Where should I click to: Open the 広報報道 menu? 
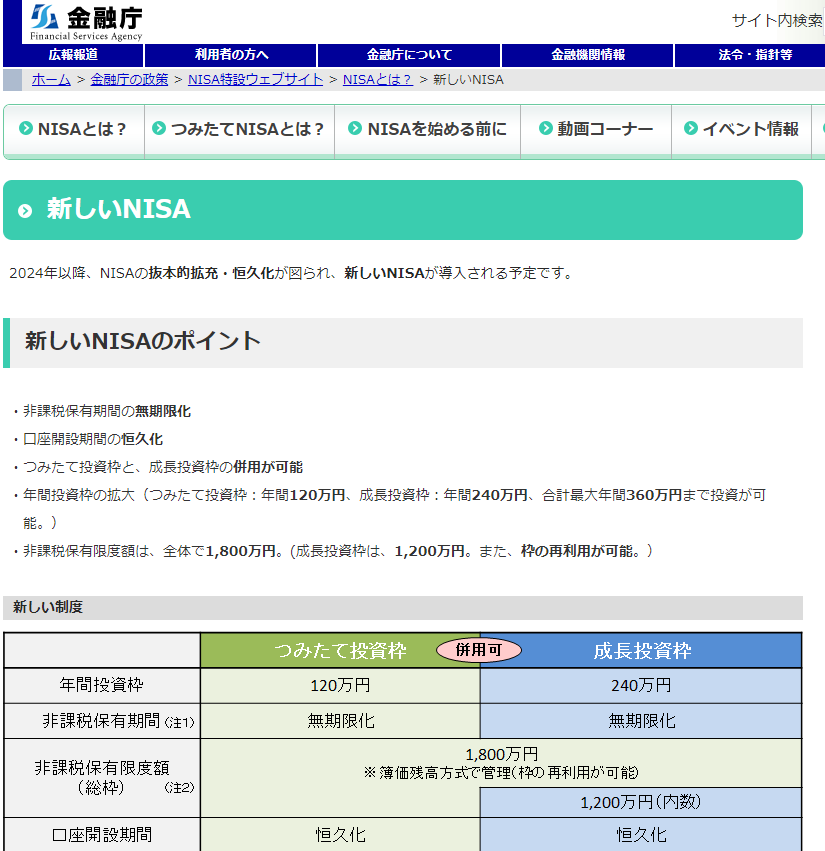73,55
